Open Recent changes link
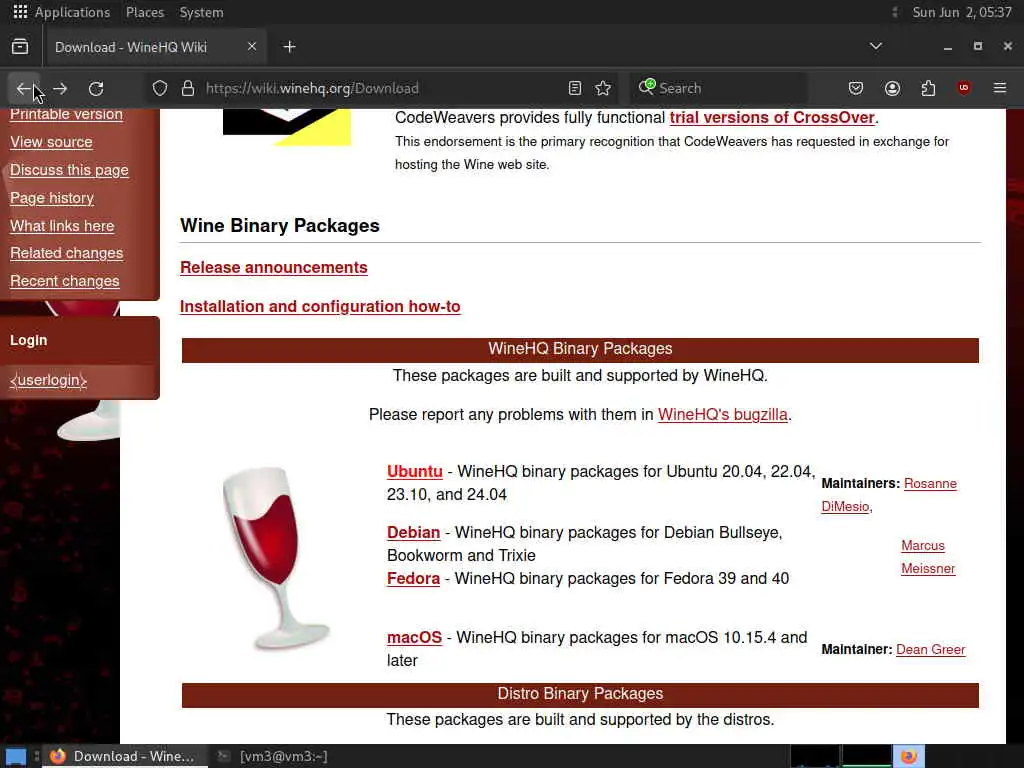 (x=65, y=281)
